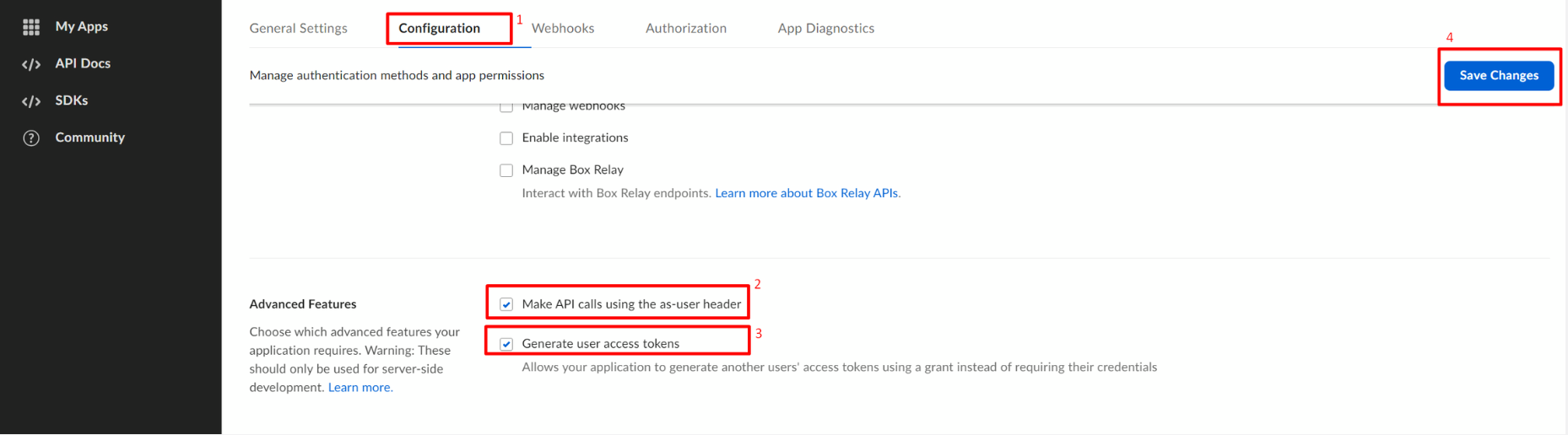Enable the Enable integrations checkbox
Viewport: 1568px width, 435px height.
506,138
